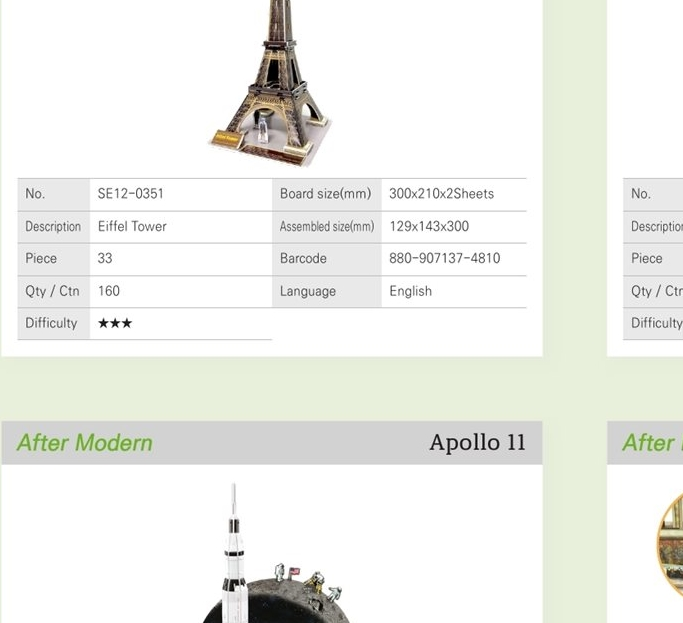Click the 'English' language value

point(410,291)
